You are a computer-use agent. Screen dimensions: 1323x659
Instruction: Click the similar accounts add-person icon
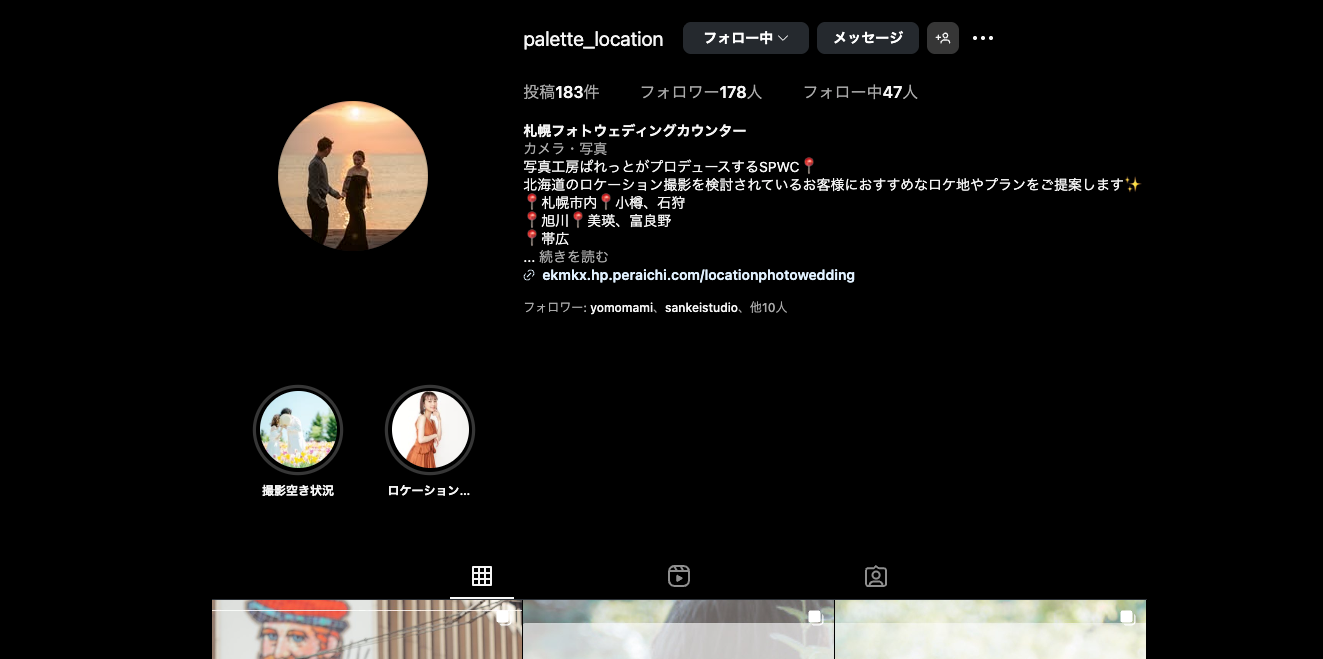click(x=942, y=38)
